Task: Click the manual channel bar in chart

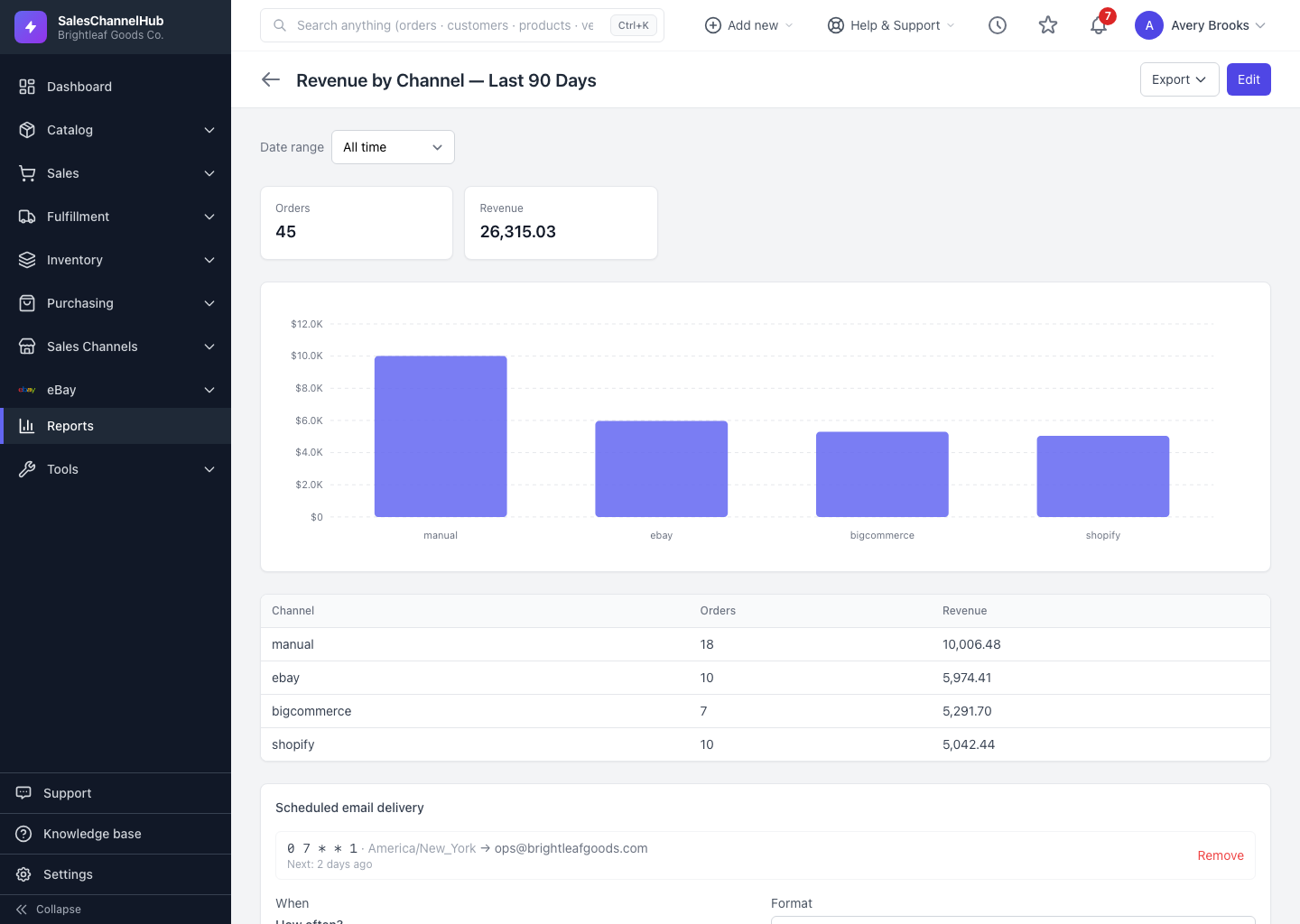Action: [x=441, y=437]
